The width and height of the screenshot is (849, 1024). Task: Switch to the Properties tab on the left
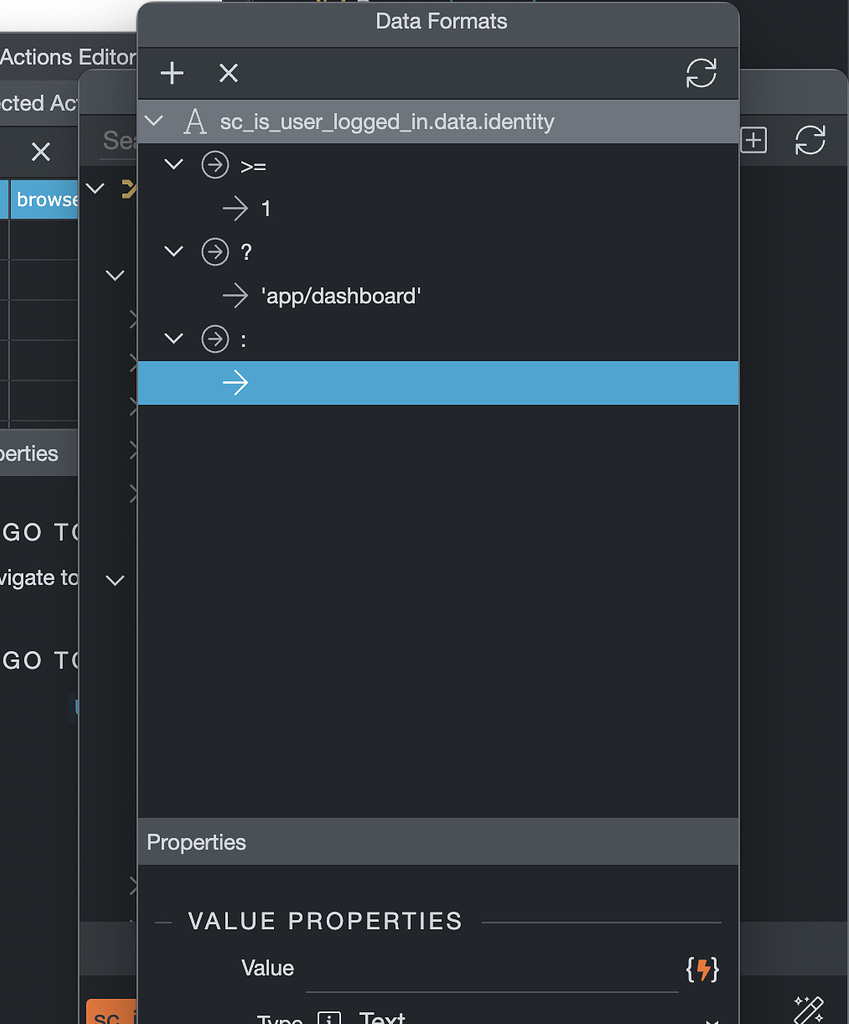click(x=30, y=453)
